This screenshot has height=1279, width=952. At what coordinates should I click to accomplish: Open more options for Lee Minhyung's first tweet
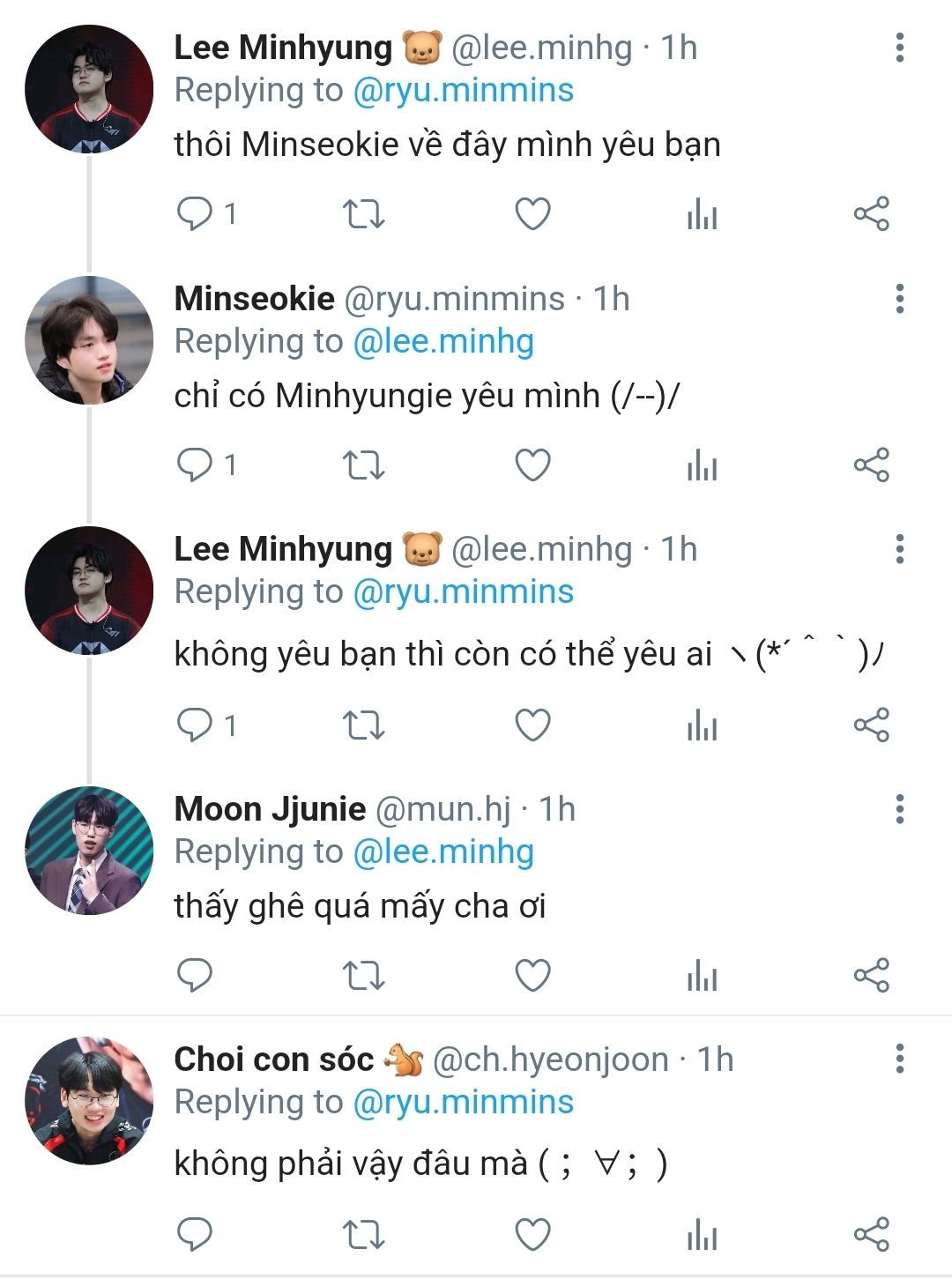(x=900, y=48)
